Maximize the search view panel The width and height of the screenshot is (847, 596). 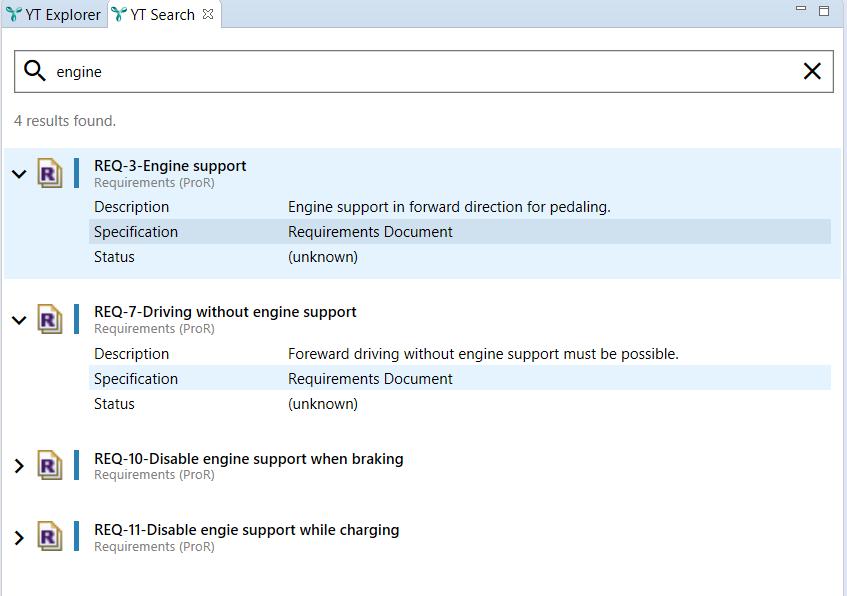click(x=824, y=11)
